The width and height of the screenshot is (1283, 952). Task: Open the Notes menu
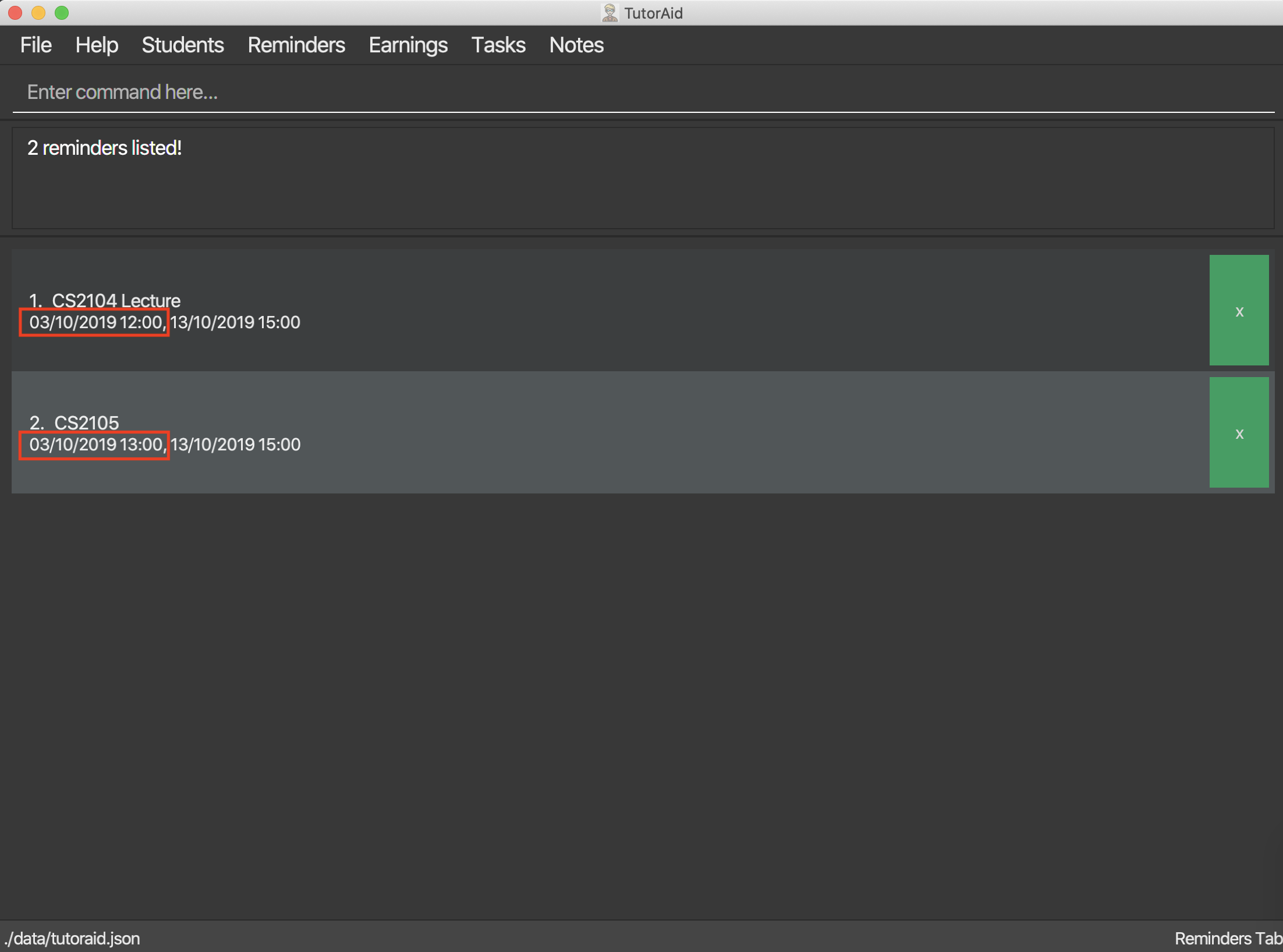[576, 44]
